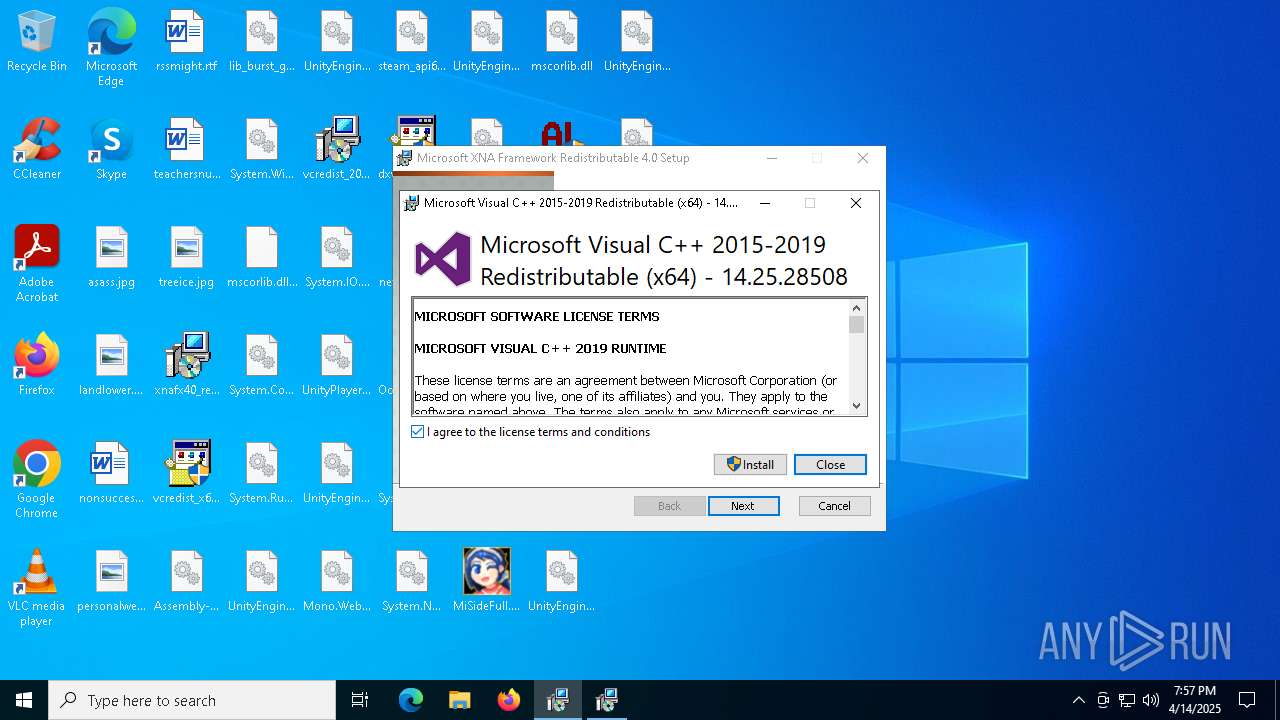
Task: Select the vcredist_20... installer icon
Action: pyautogui.click(x=337, y=150)
